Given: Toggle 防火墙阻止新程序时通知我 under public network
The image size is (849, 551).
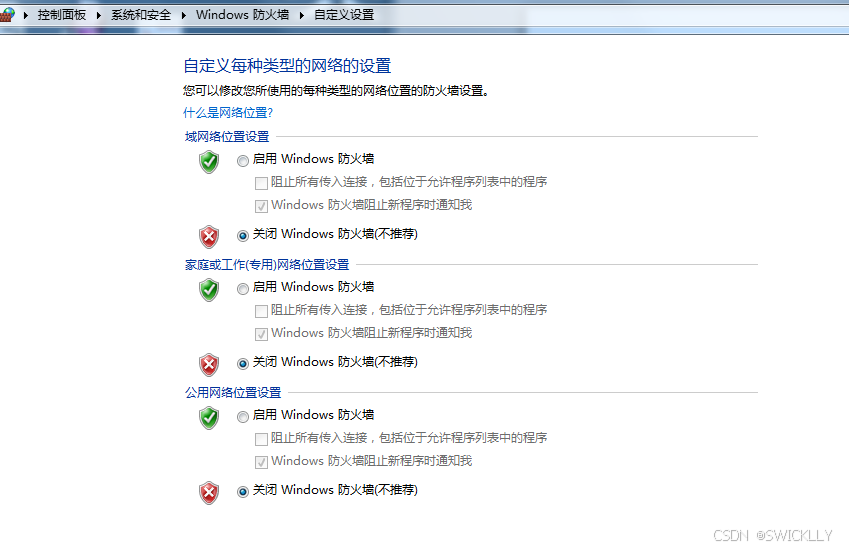Looking at the screenshot, I should [x=262, y=462].
